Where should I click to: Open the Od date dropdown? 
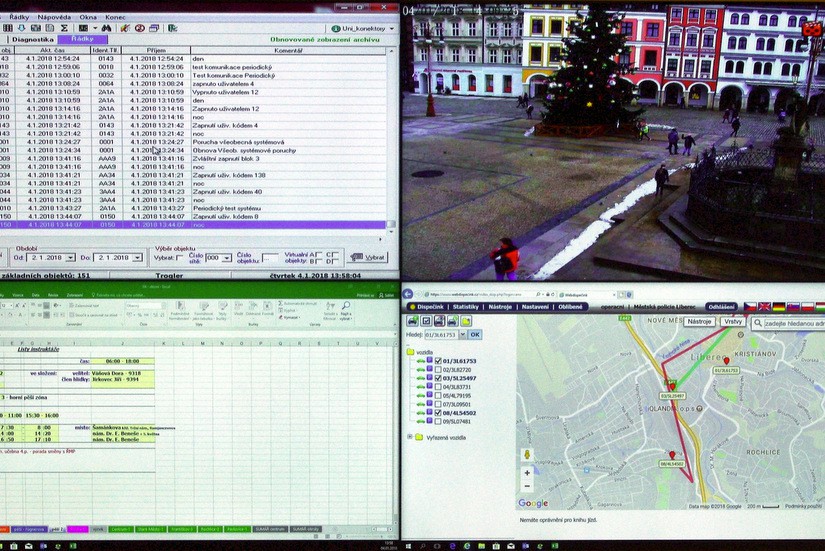click(x=72, y=258)
